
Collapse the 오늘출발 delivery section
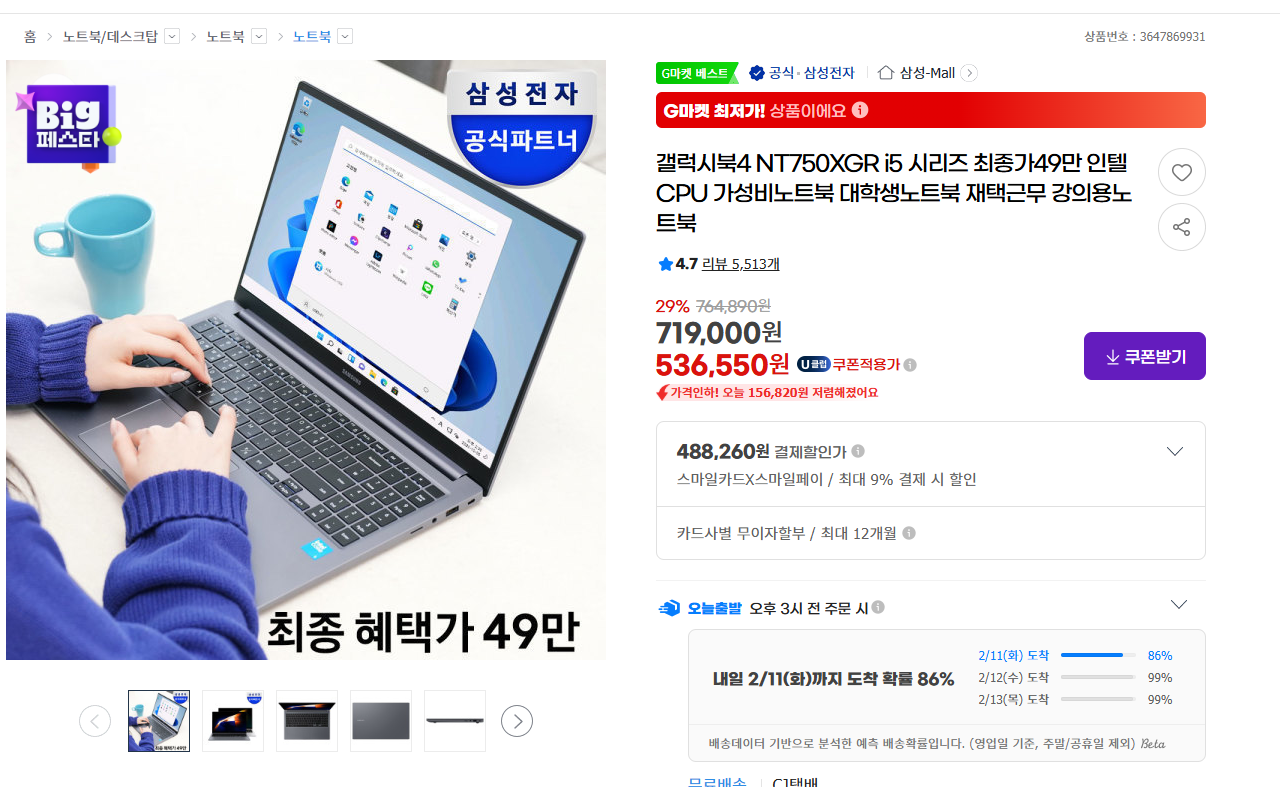1179,604
